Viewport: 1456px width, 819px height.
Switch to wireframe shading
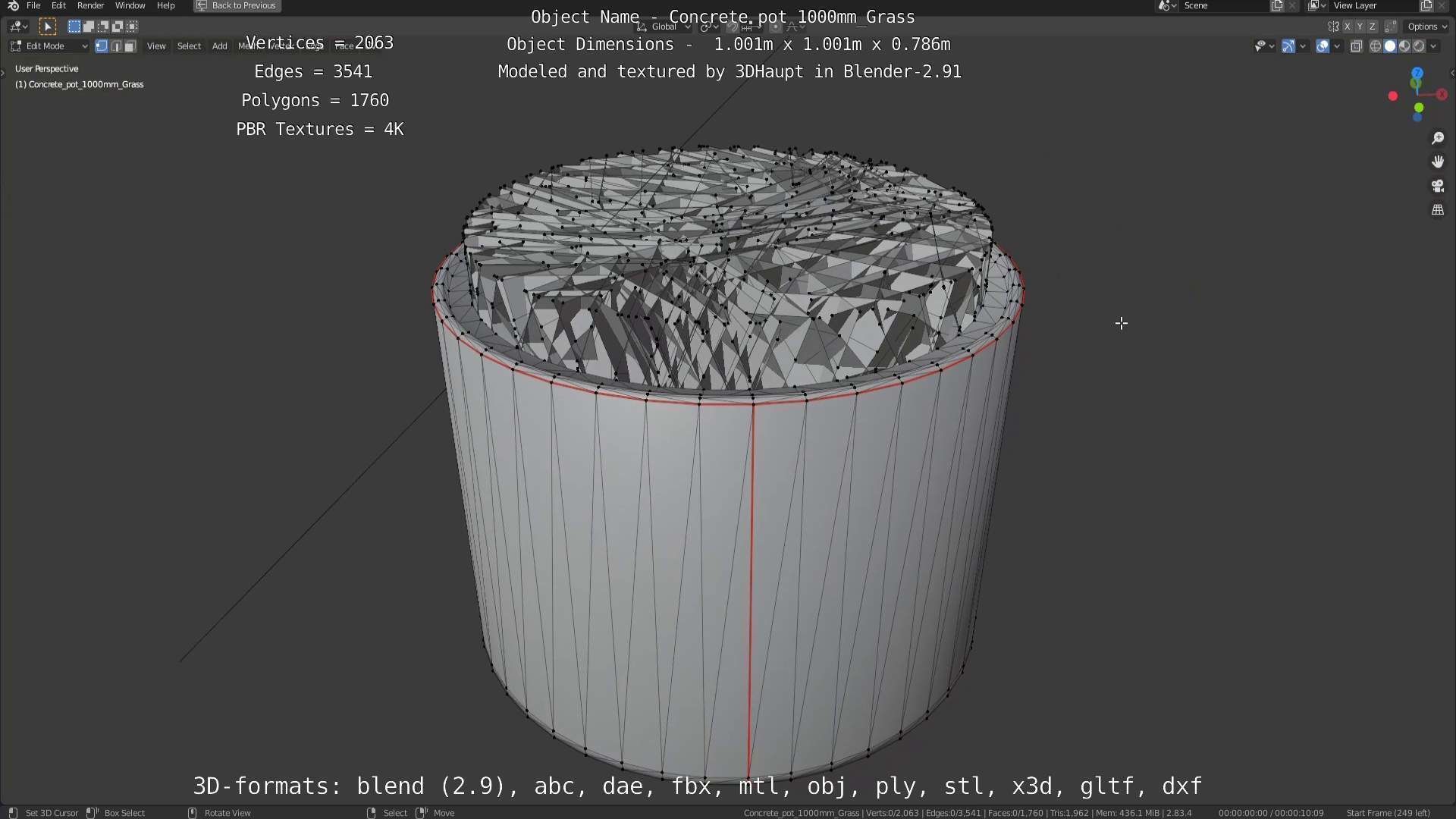click(1375, 46)
